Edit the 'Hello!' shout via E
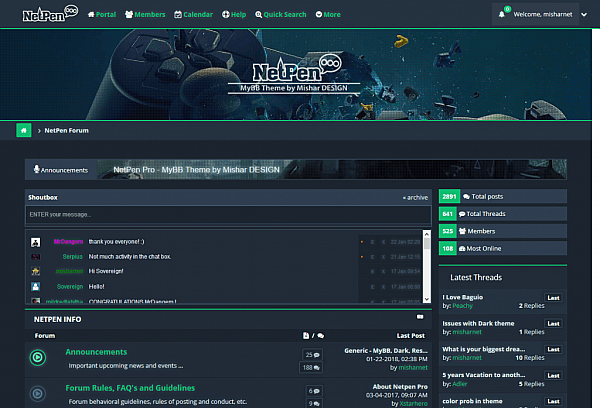 [372, 287]
